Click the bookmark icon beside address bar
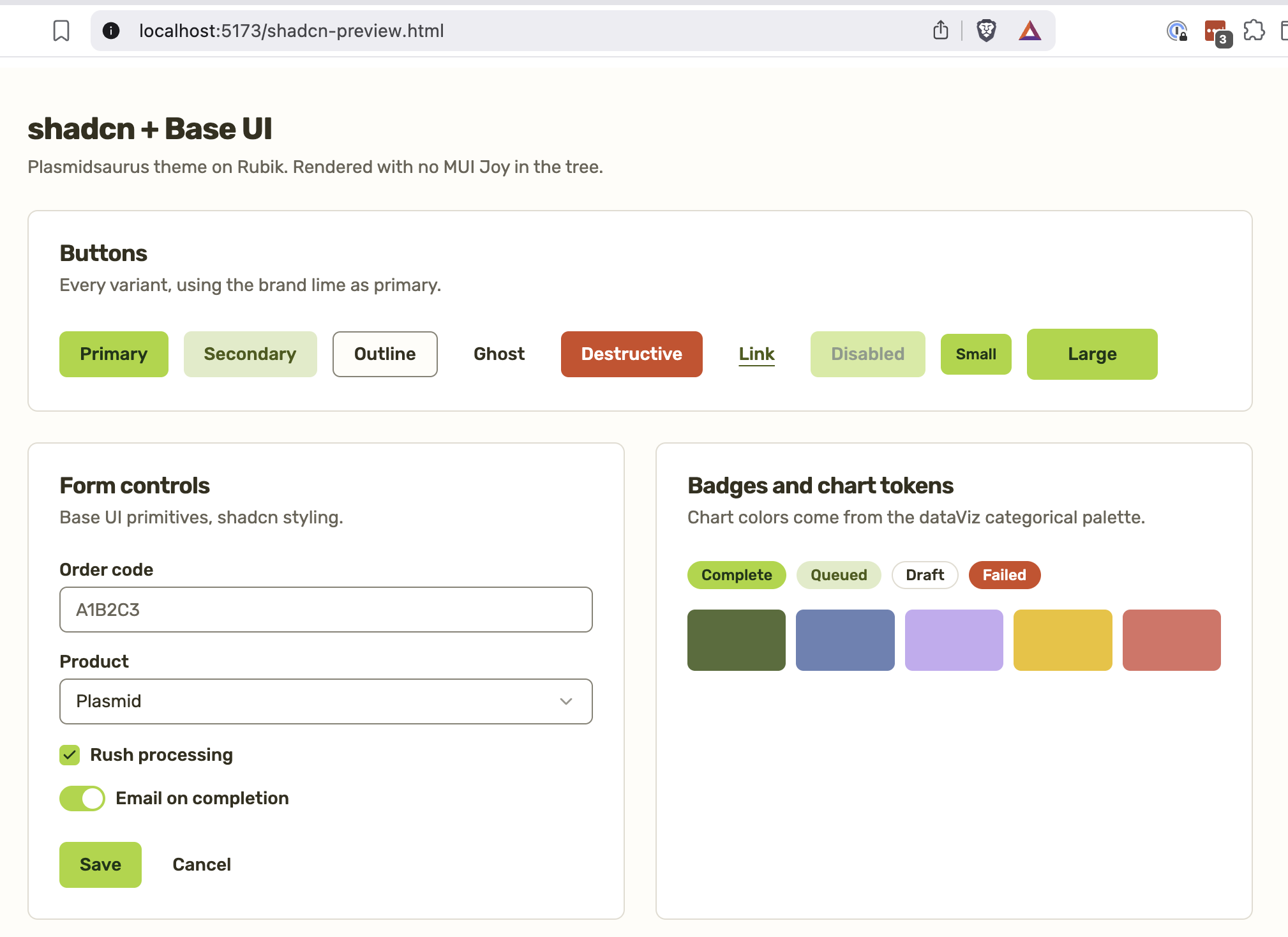The image size is (1288, 937). point(61,31)
